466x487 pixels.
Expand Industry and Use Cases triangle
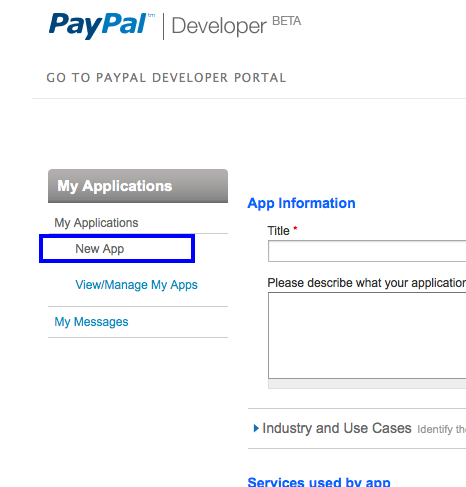(x=256, y=428)
